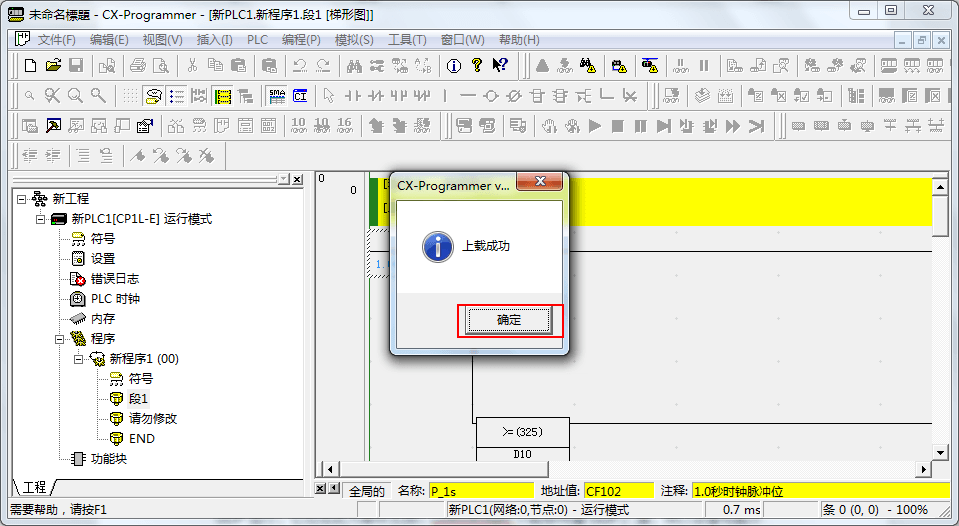Open the project pane dropdown arrow
Viewport: 959px width, 526px height.
[x=284, y=179]
